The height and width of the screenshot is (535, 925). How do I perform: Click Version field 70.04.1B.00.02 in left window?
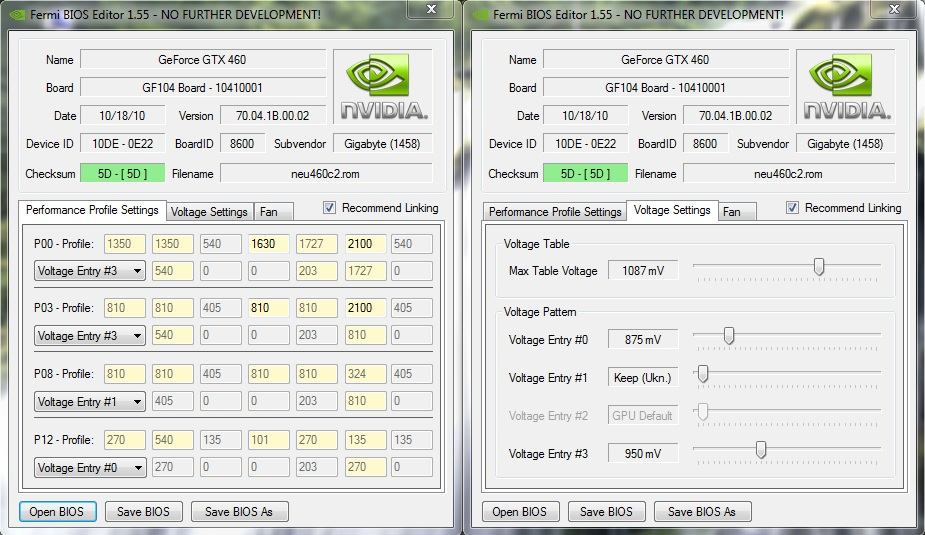pyautogui.click(x=273, y=116)
